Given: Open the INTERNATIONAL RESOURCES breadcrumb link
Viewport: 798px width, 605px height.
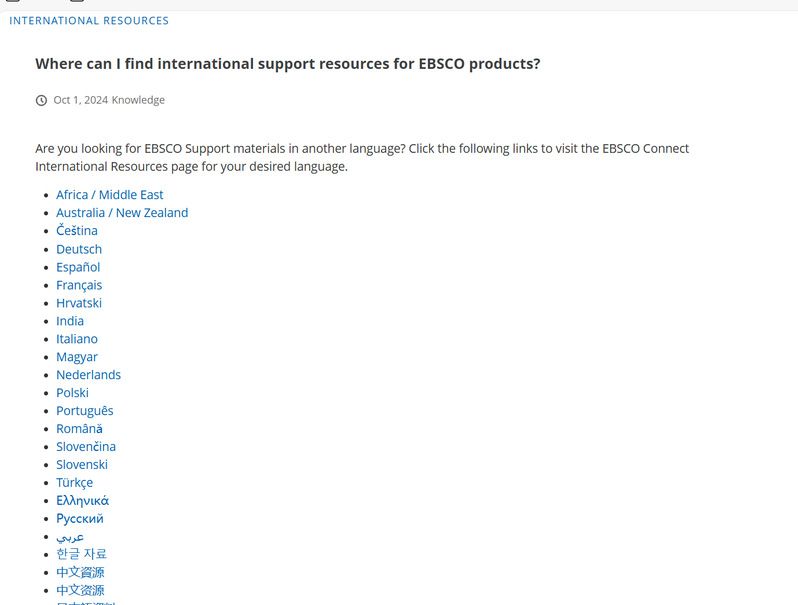Looking at the screenshot, I should (x=89, y=21).
